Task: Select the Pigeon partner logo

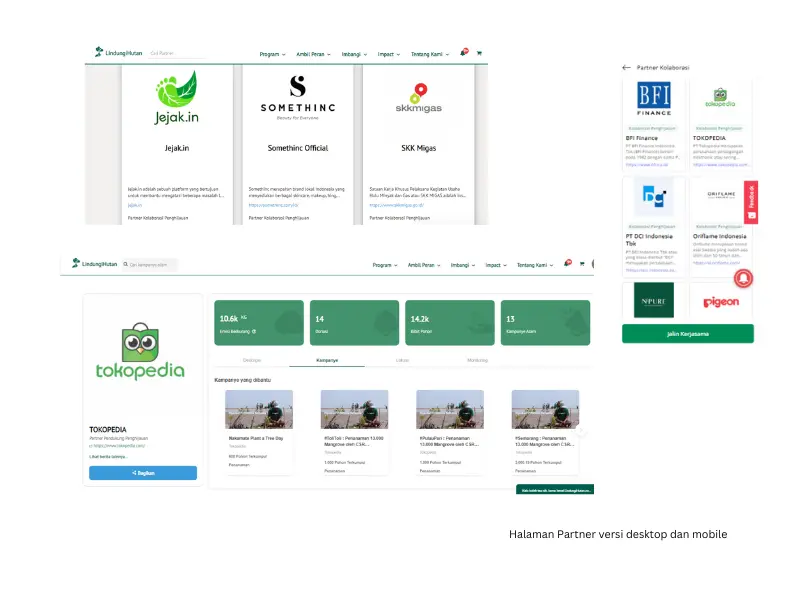Action: pyautogui.click(x=721, y=302)
